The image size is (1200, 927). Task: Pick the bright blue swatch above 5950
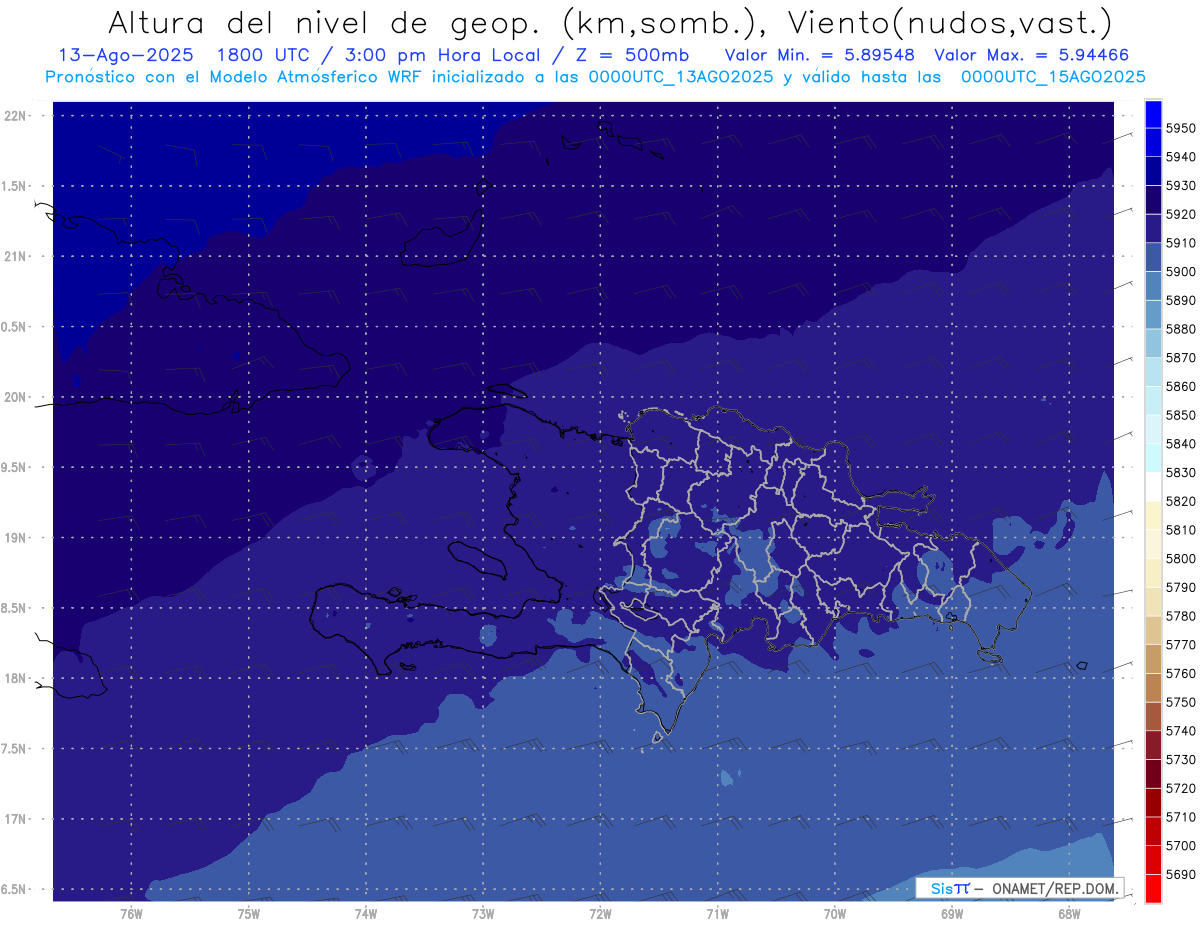pos(1153,114)
